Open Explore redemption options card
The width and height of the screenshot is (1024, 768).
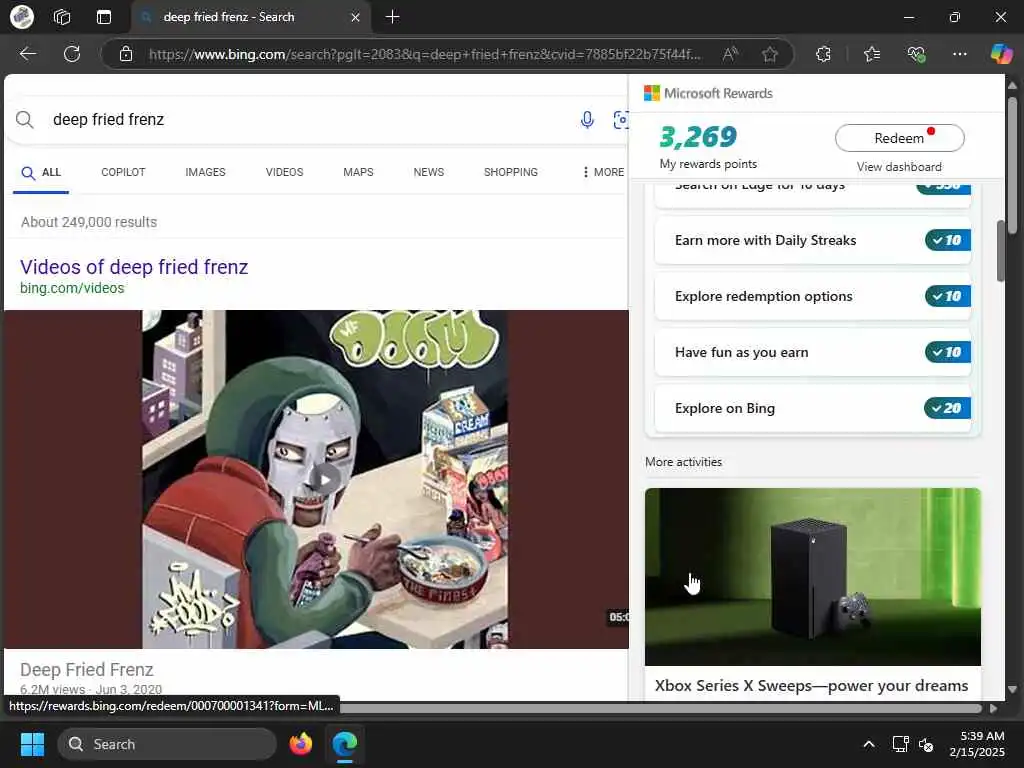812,296
